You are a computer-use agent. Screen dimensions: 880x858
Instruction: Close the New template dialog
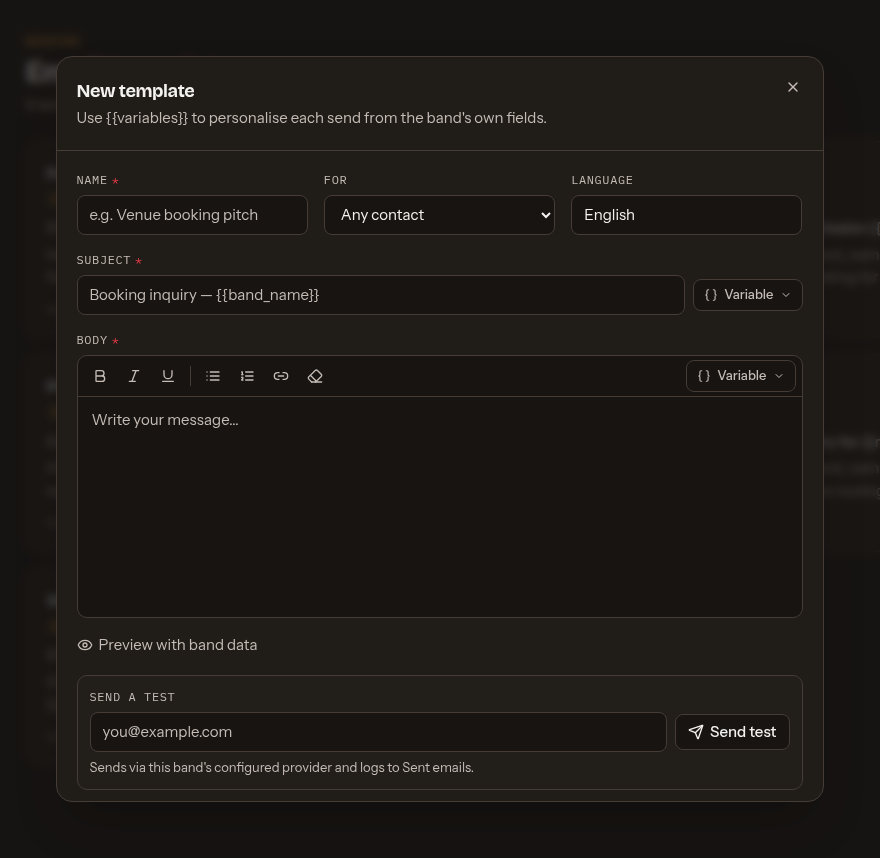[792, 87]
